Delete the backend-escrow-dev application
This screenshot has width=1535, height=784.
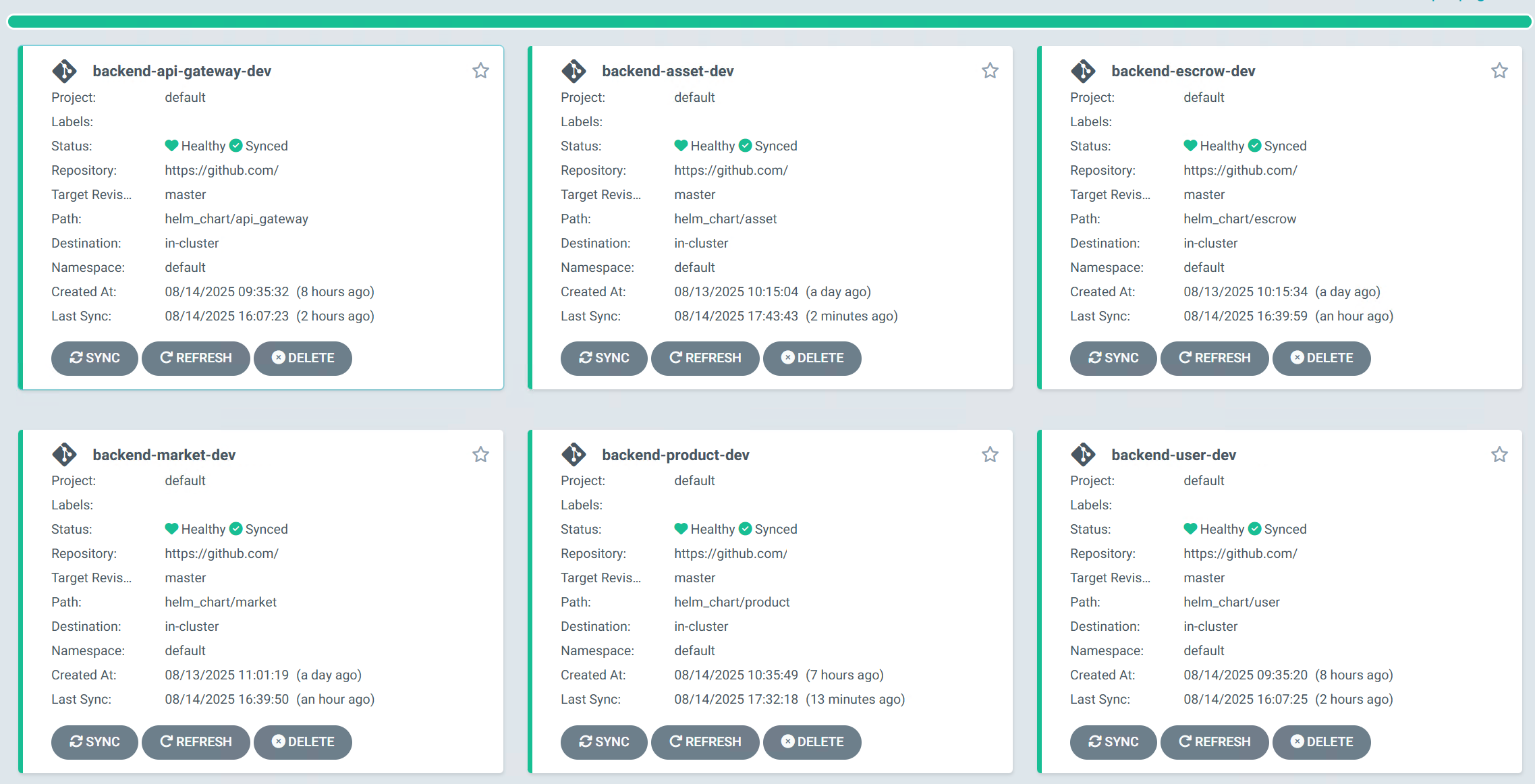pos(1322,358)
